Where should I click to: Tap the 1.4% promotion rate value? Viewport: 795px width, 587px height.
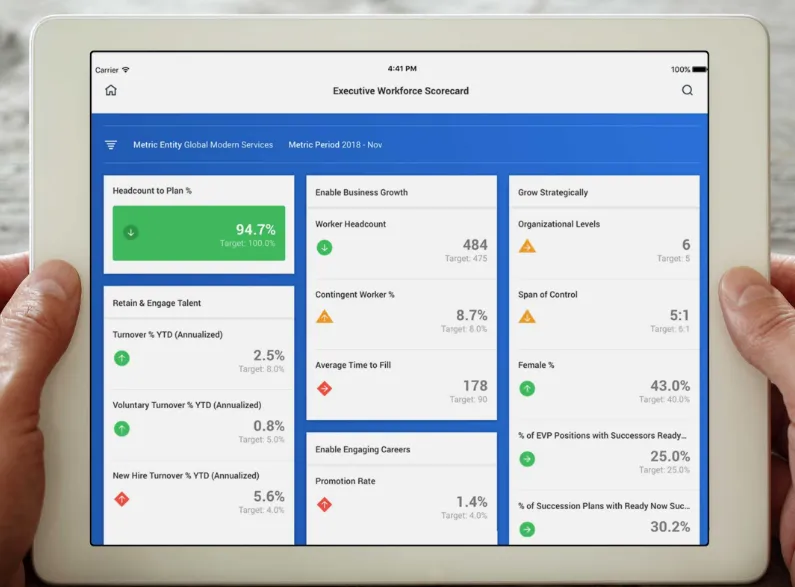click(x=472, y=502)
